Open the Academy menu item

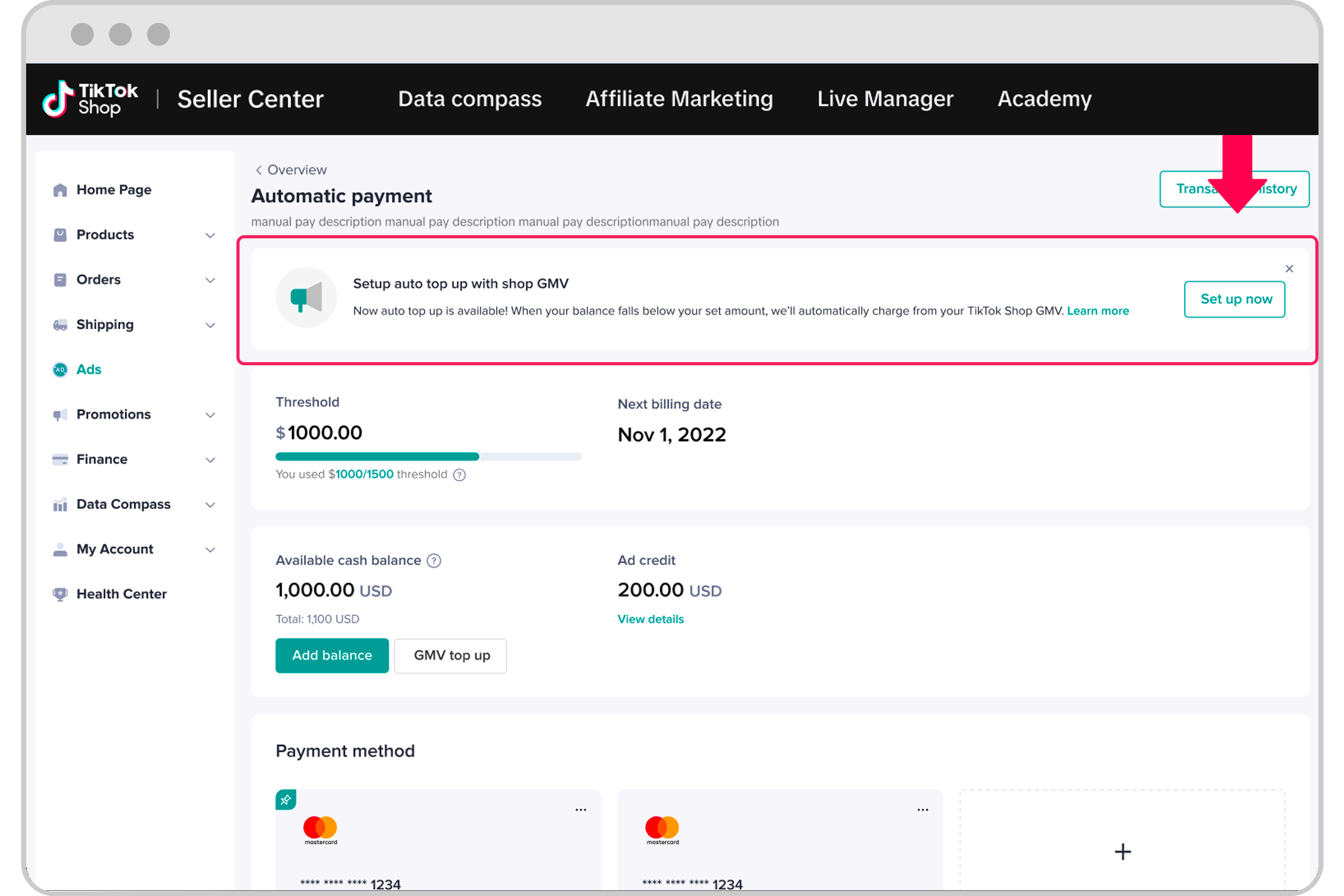coord(1044,98)
